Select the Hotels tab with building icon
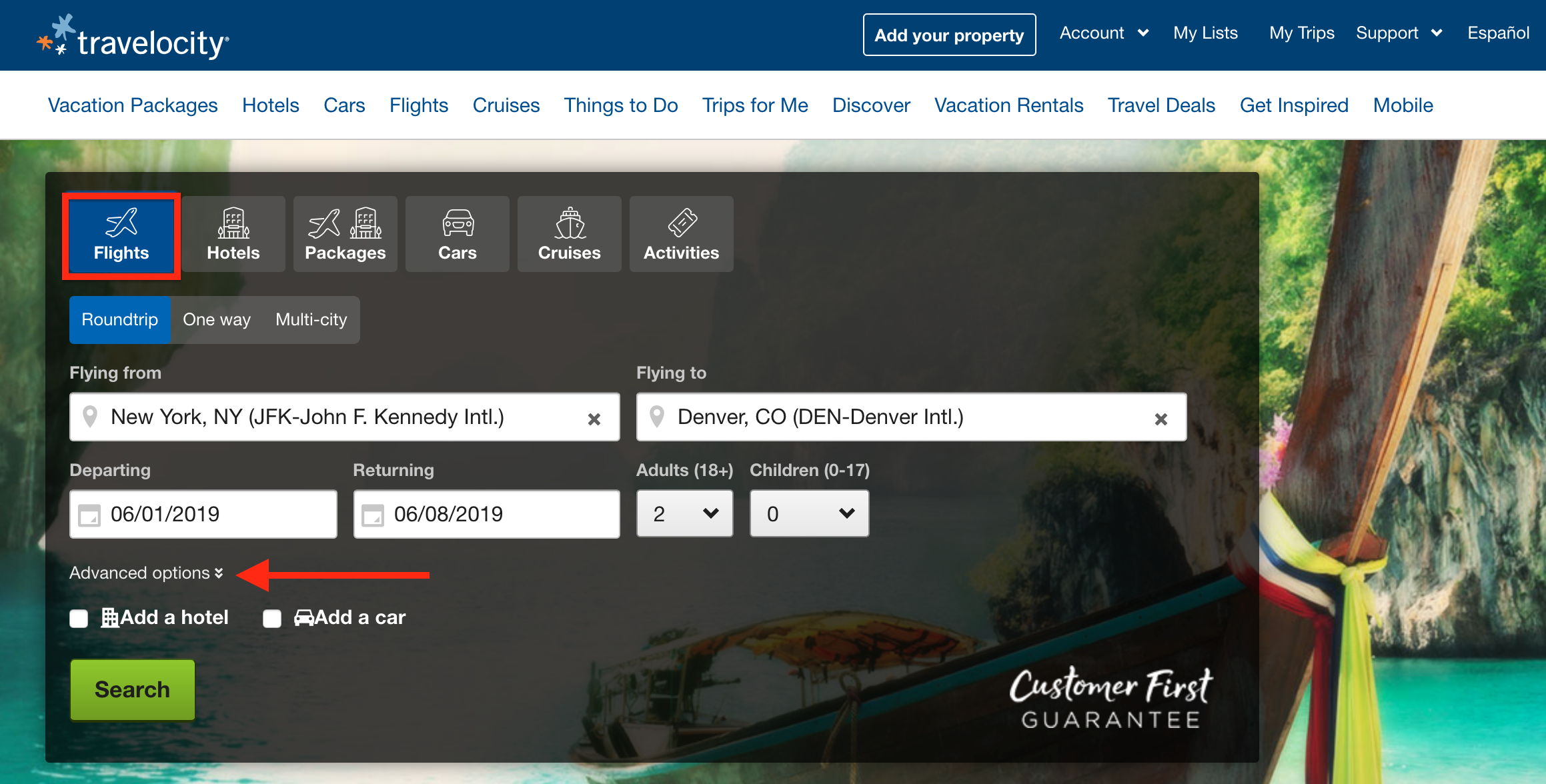This screenshot has width=1546, height=784. (x=233, y=234)
